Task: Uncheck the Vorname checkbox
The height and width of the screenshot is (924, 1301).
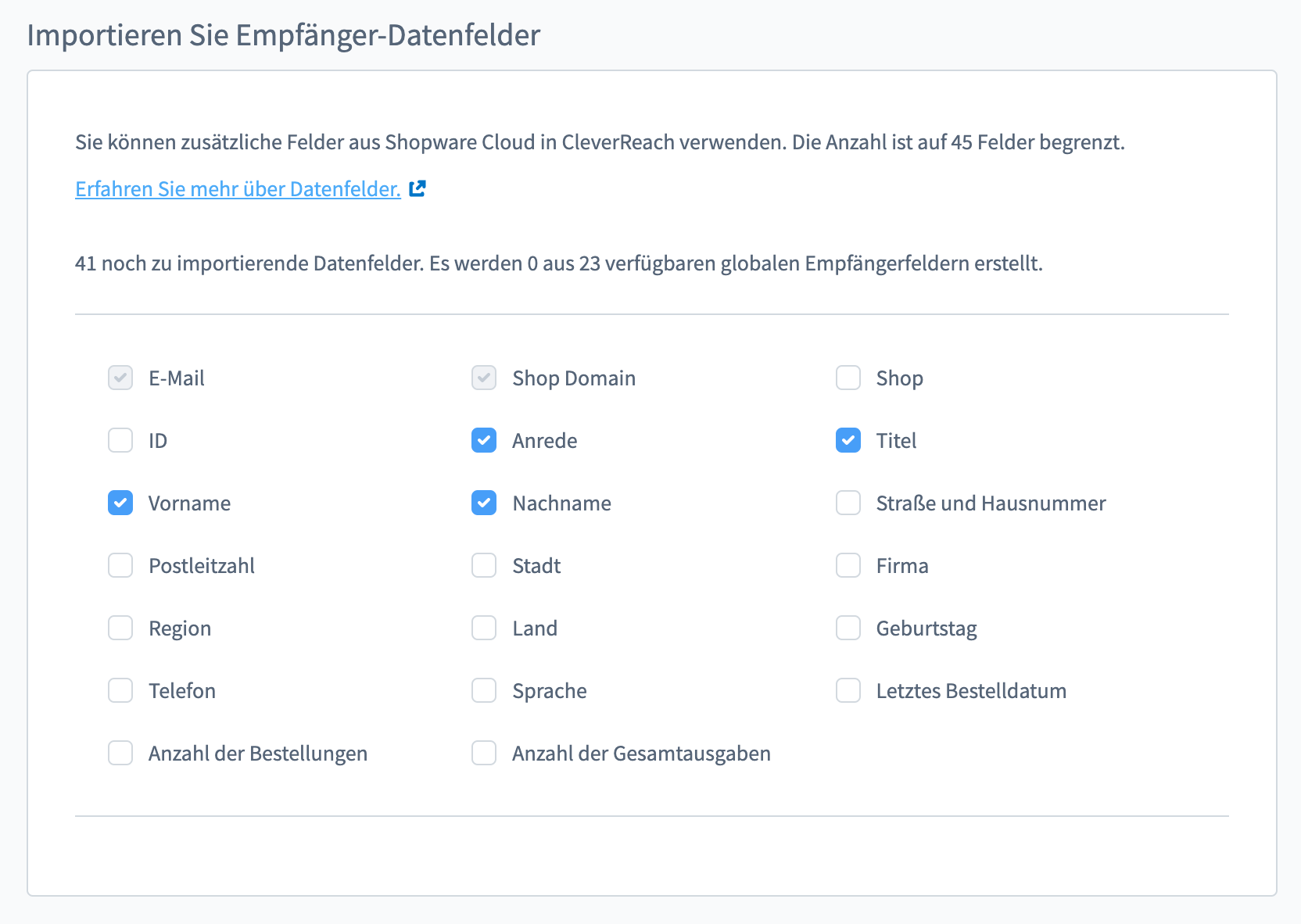Action: (x=120, y=503)
